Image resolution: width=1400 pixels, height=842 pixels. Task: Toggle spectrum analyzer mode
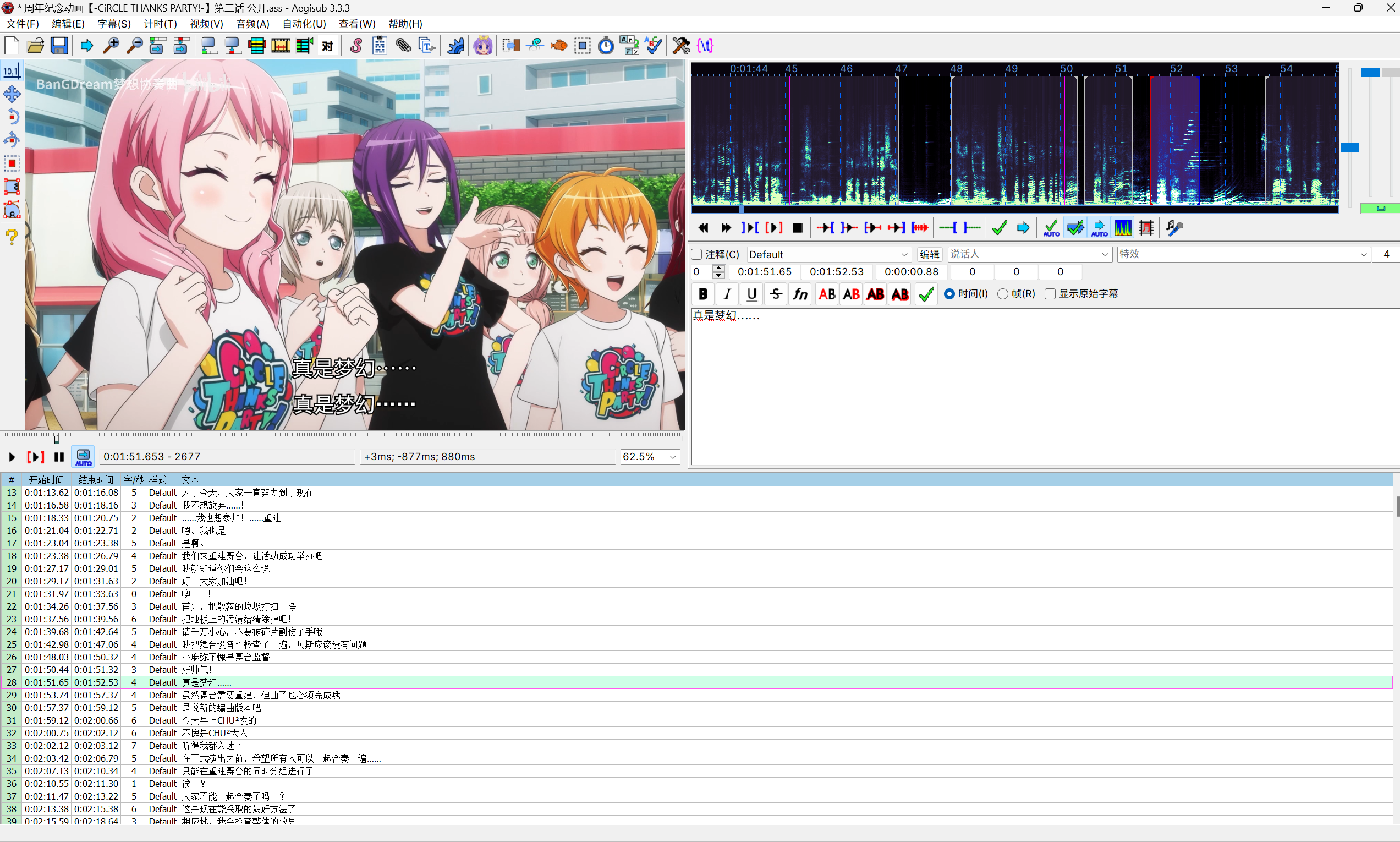tap(1123, 228)
